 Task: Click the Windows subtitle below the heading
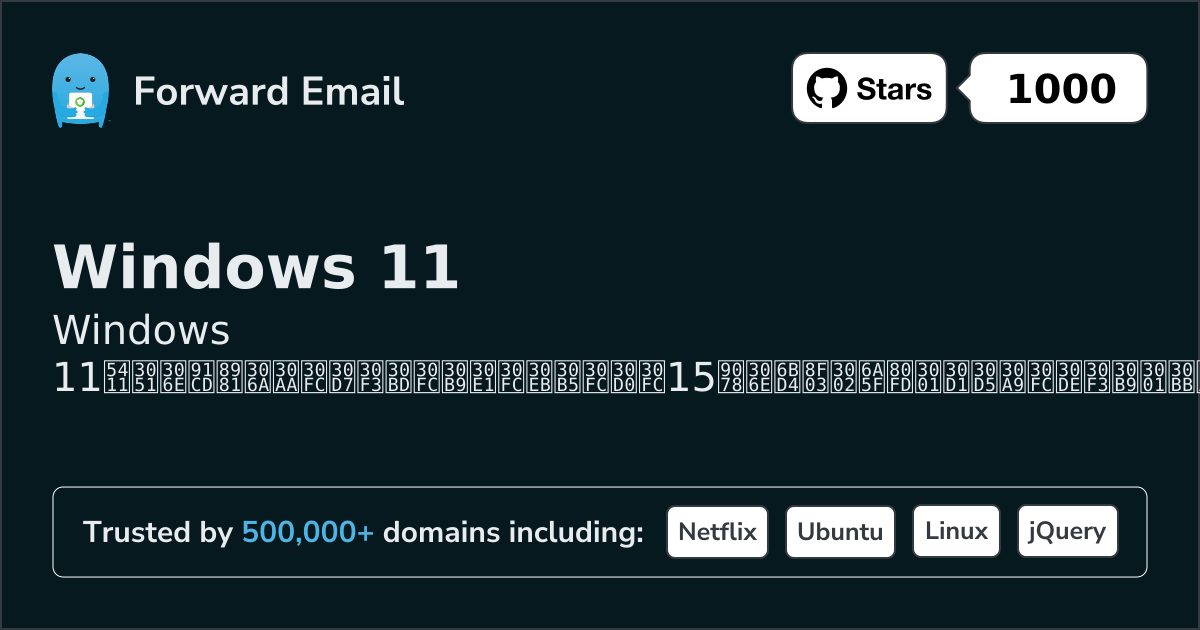[141, 330]
